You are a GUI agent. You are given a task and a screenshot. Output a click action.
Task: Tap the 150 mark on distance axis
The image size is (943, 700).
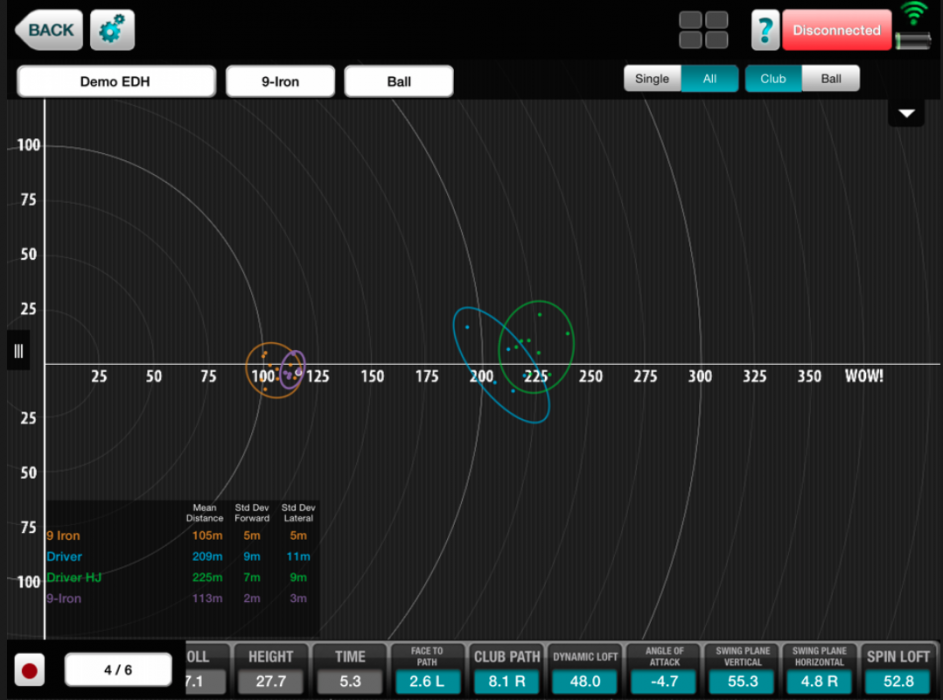[x=372, y=376]
